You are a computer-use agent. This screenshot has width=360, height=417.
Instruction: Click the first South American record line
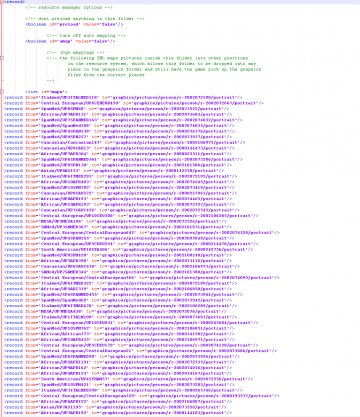click(129, 249)
